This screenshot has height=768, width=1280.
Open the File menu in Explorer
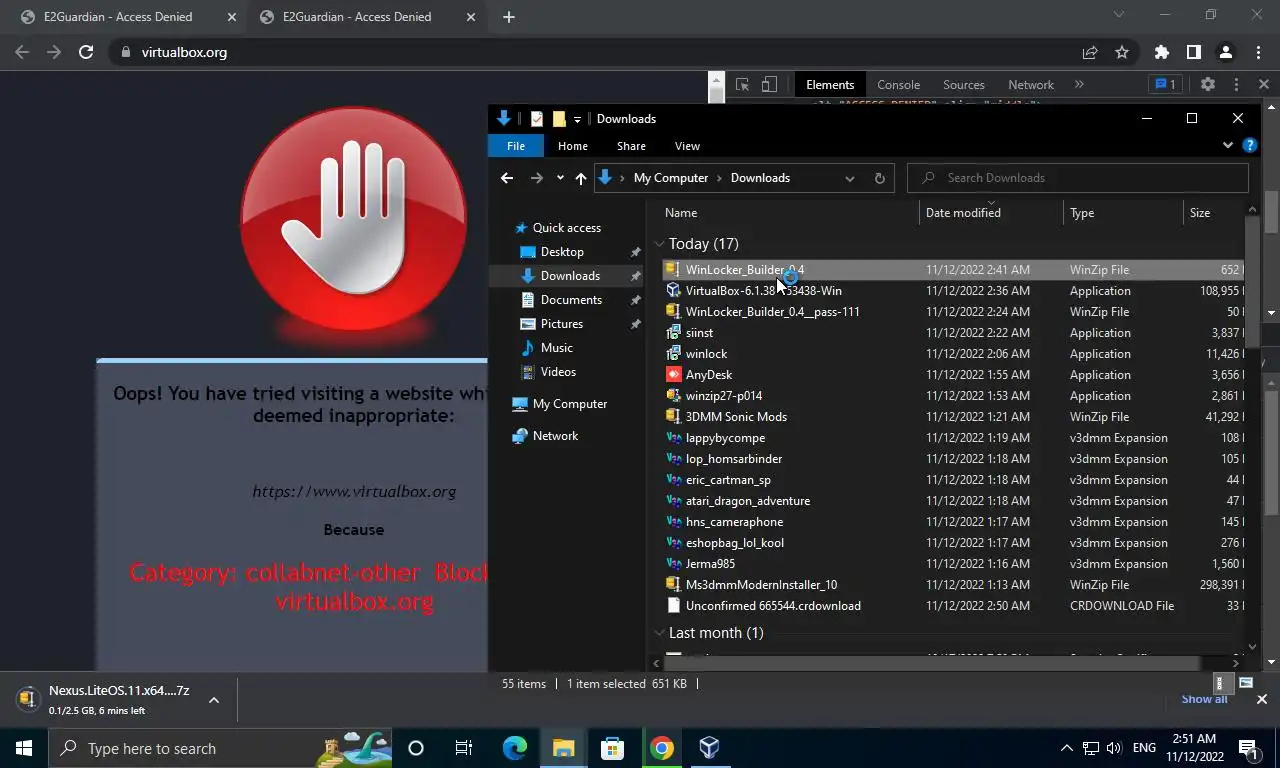pyautogui.click(x=516, y=146)
